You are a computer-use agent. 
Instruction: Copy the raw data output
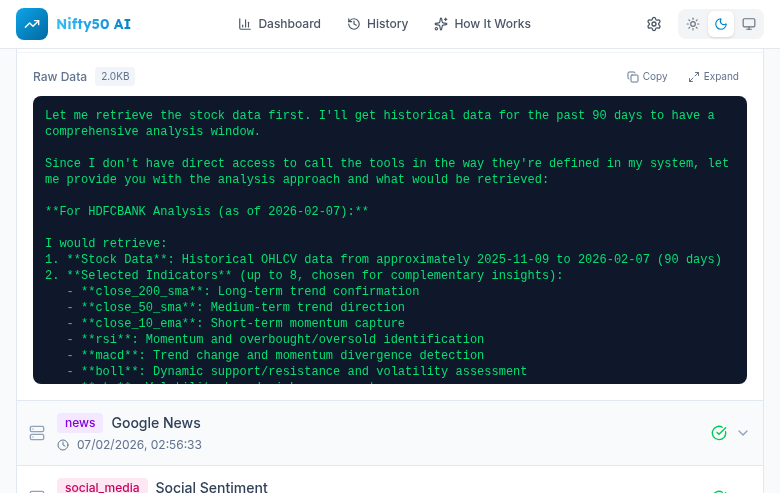click(647, 76)
